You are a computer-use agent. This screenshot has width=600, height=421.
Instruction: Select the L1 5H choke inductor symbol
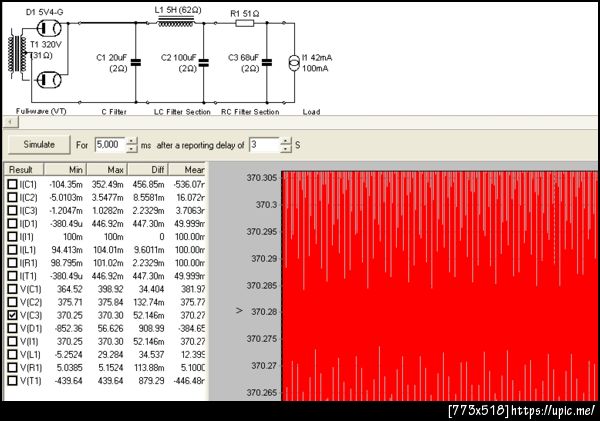point(176,22)
